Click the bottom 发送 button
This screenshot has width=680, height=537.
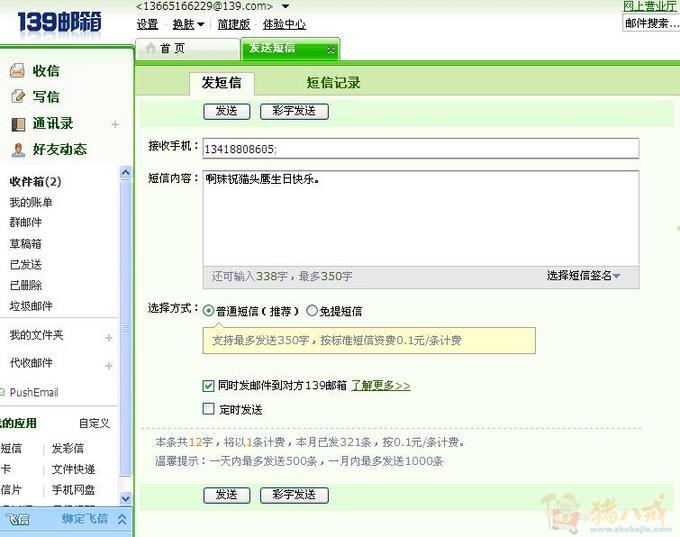[227, 495]
